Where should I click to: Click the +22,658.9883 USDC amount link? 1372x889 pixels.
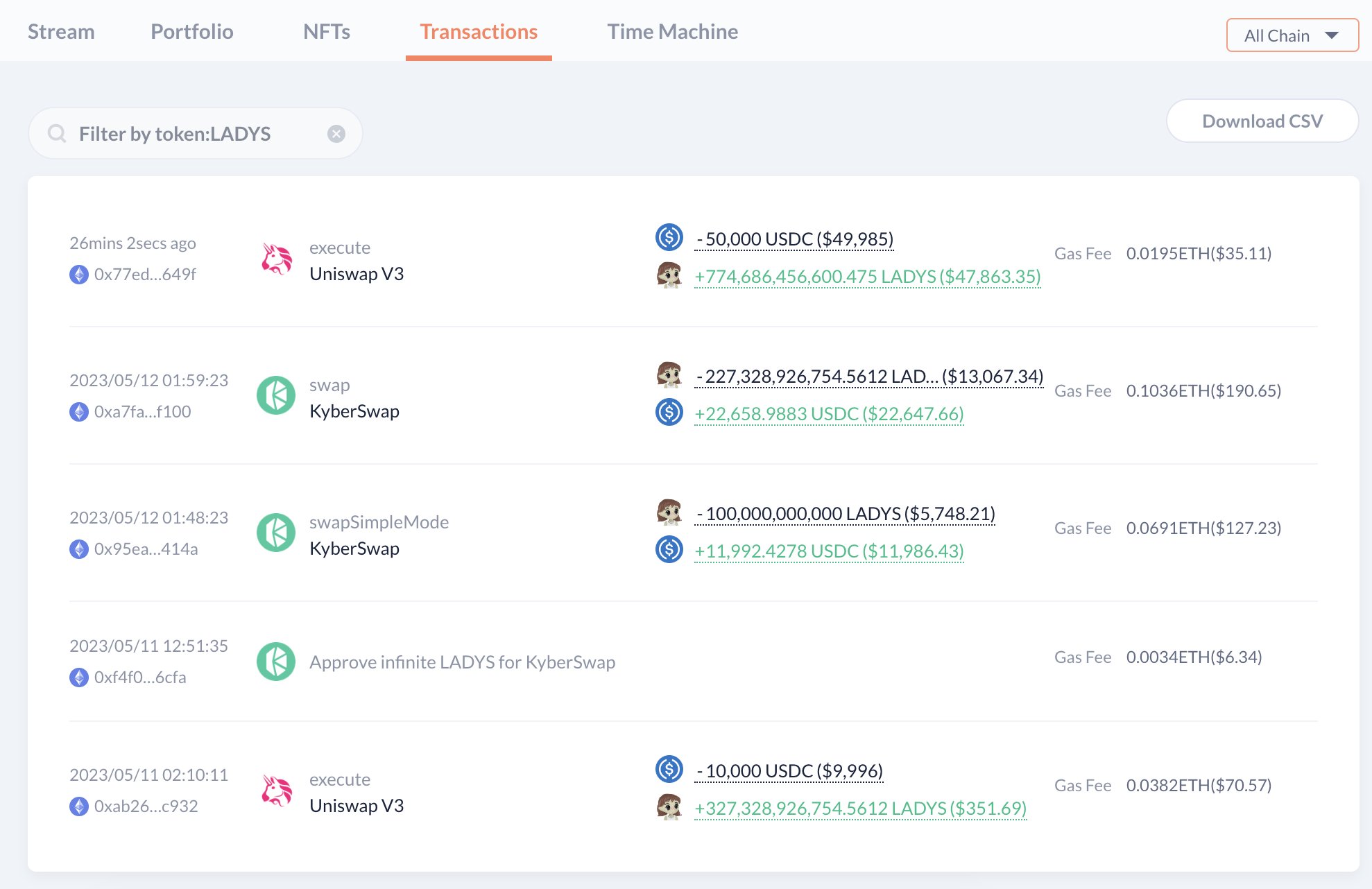coord(829,414)
